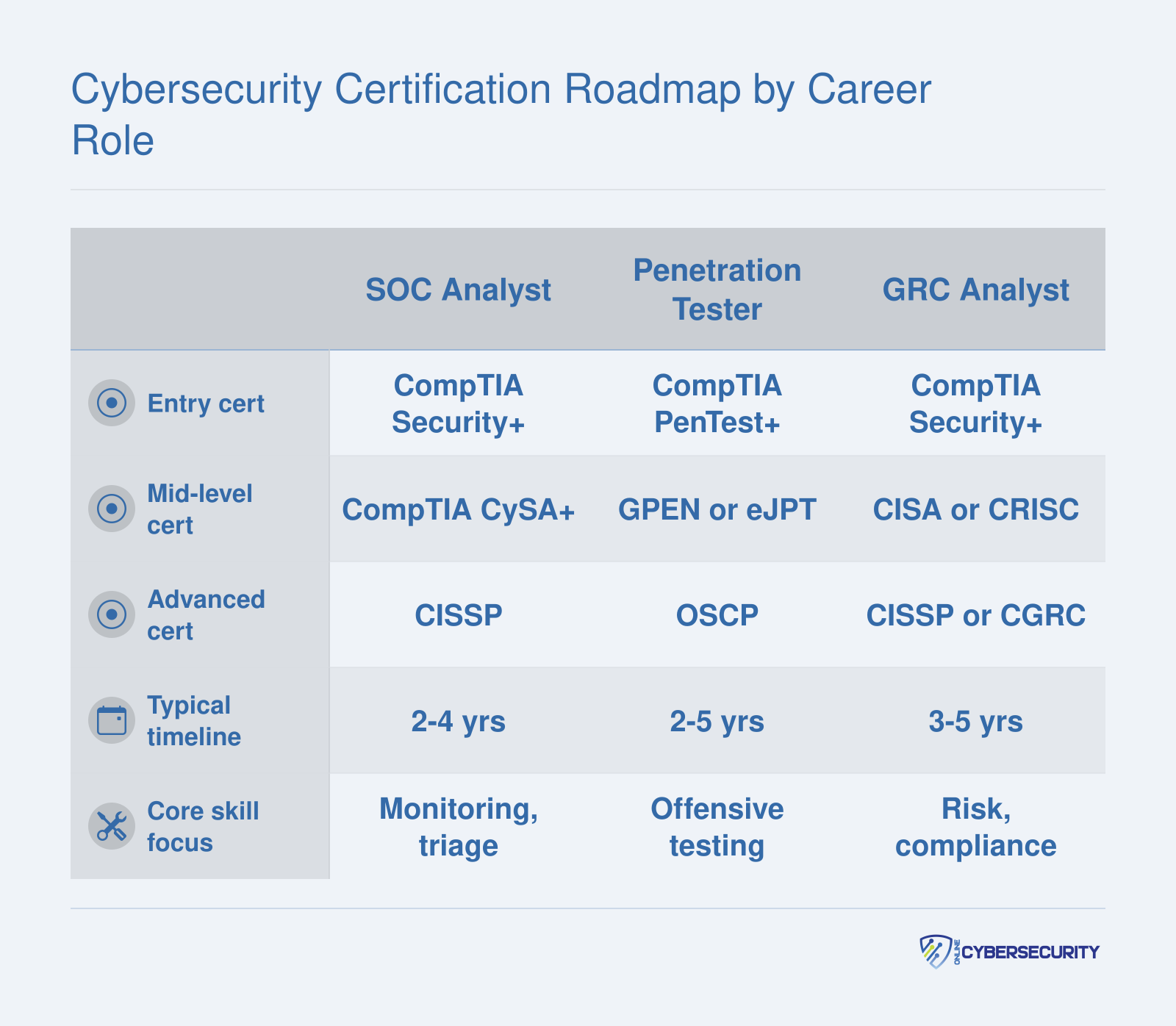Viewport: 1176px width, 1026px height.
Task: Click the Entry cert row label
Action: [206, 403]
